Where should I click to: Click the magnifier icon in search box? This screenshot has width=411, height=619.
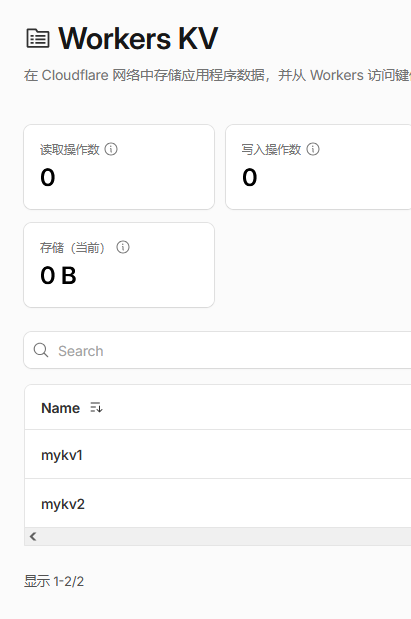(x=41, y=350)
